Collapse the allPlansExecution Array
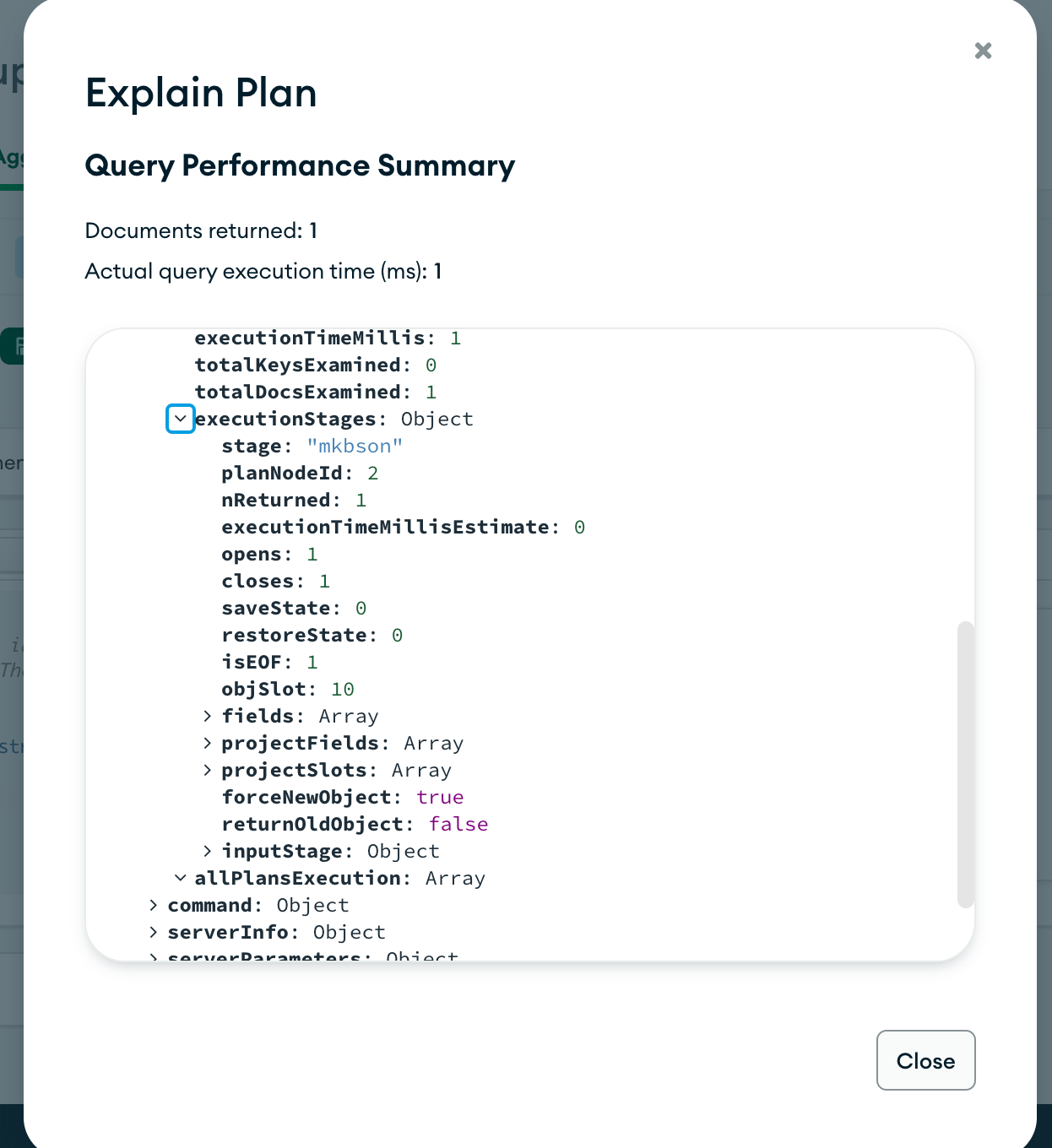Viewport: 1052px width, 1148px height. (181, 878)
